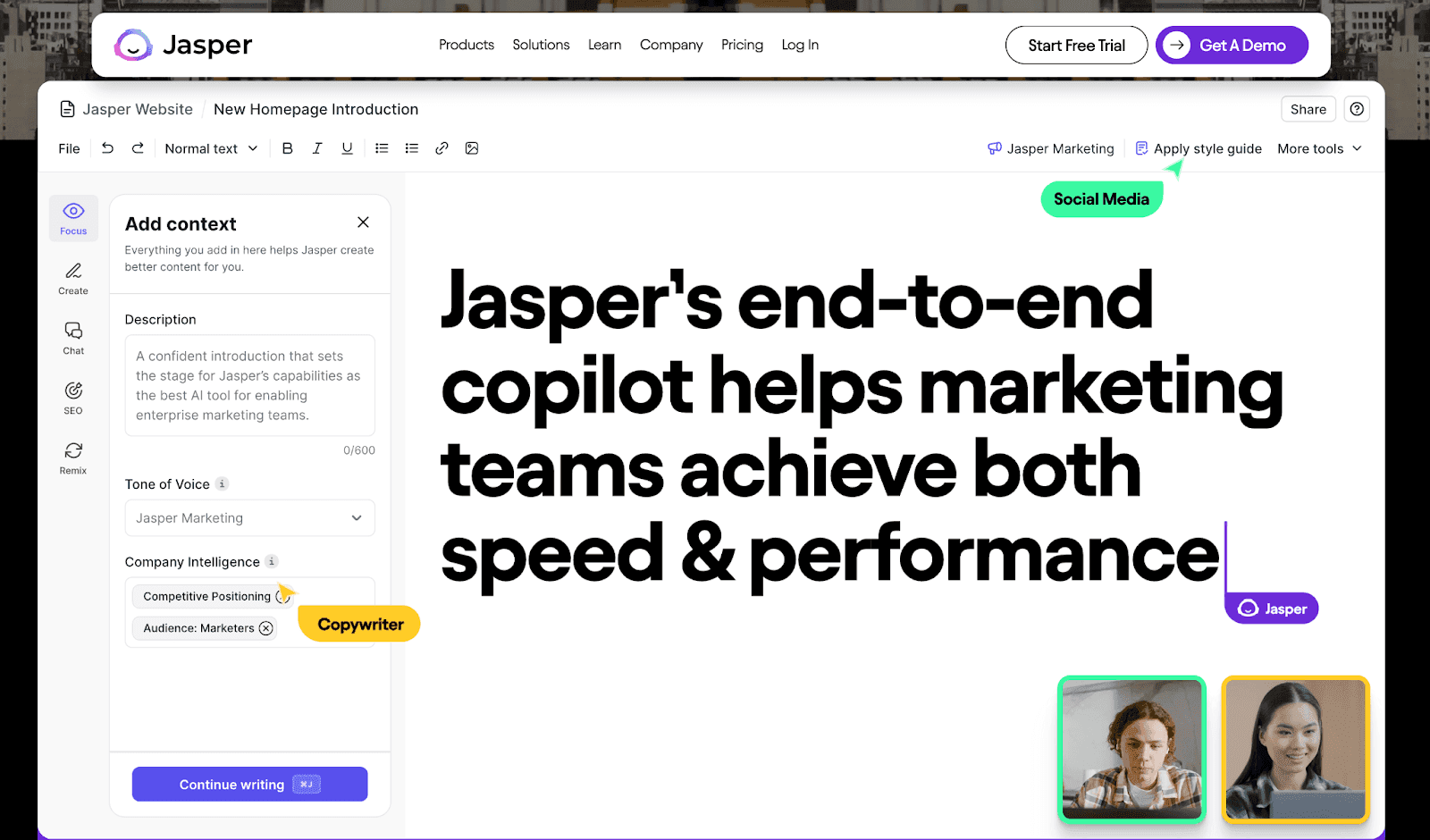Screen dimensions: 1430x840
Task: Click the Continue writing button
Action: [x=249, y=784]
